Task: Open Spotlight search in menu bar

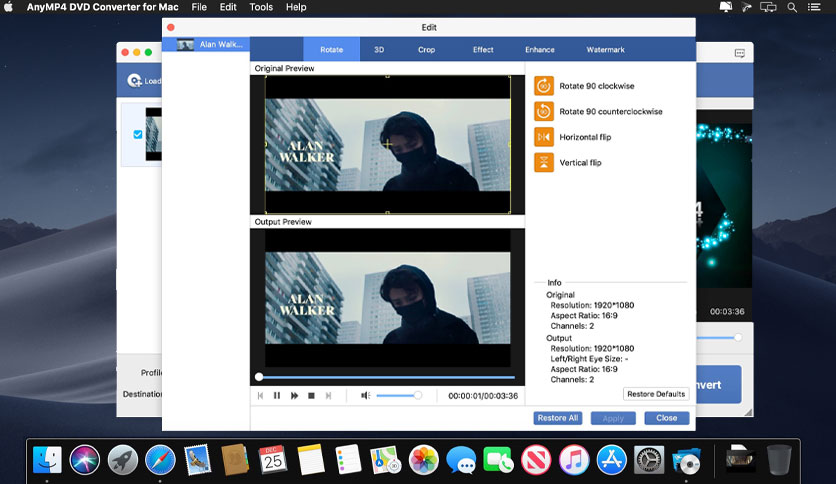Action: (x=792, y=7)
